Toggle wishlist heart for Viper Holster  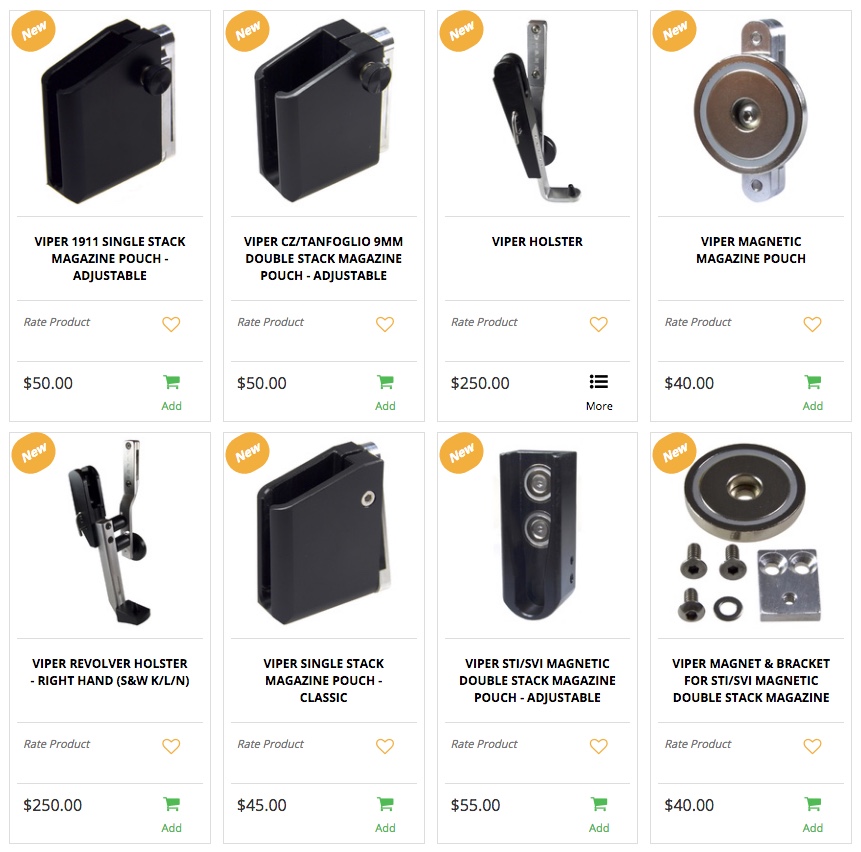[x=599, y=324]
